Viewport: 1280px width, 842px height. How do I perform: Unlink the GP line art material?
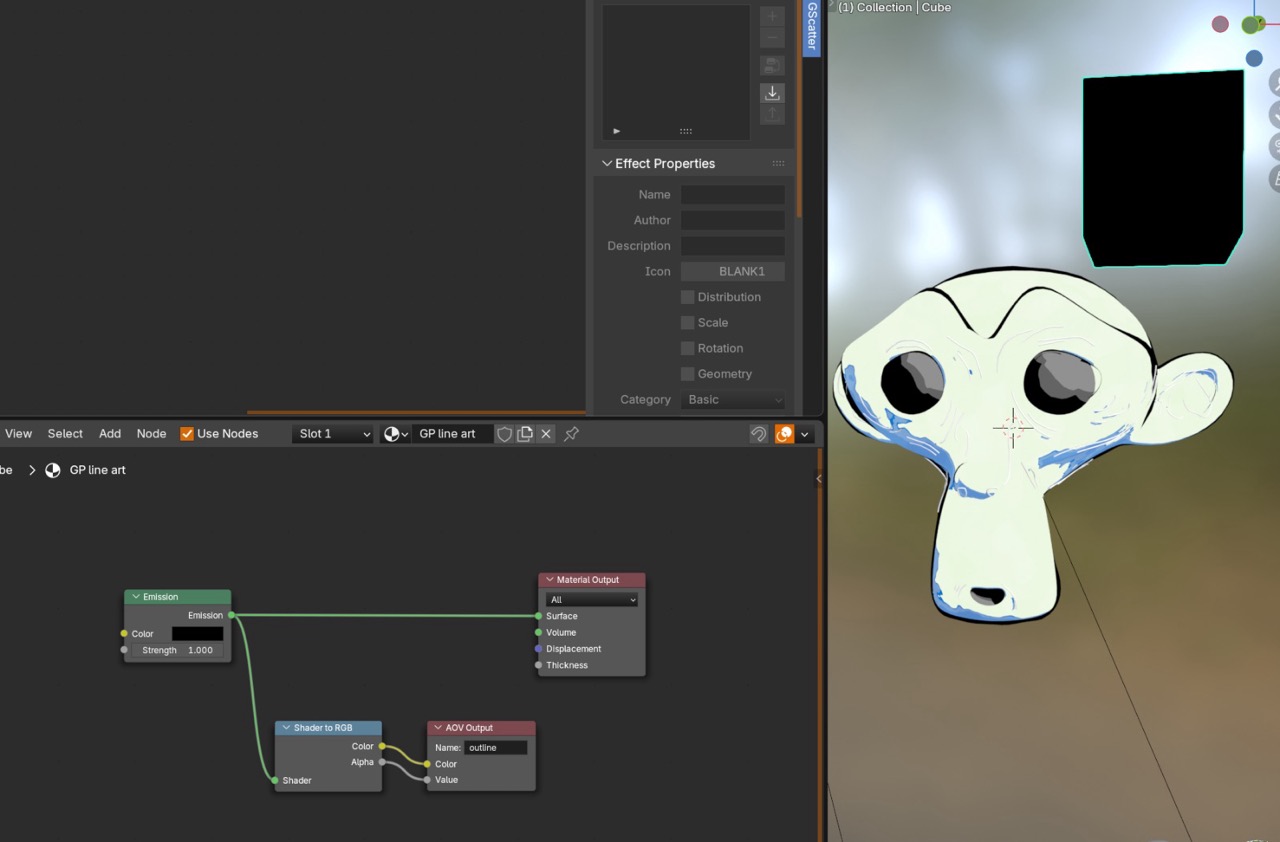[546, 434]
